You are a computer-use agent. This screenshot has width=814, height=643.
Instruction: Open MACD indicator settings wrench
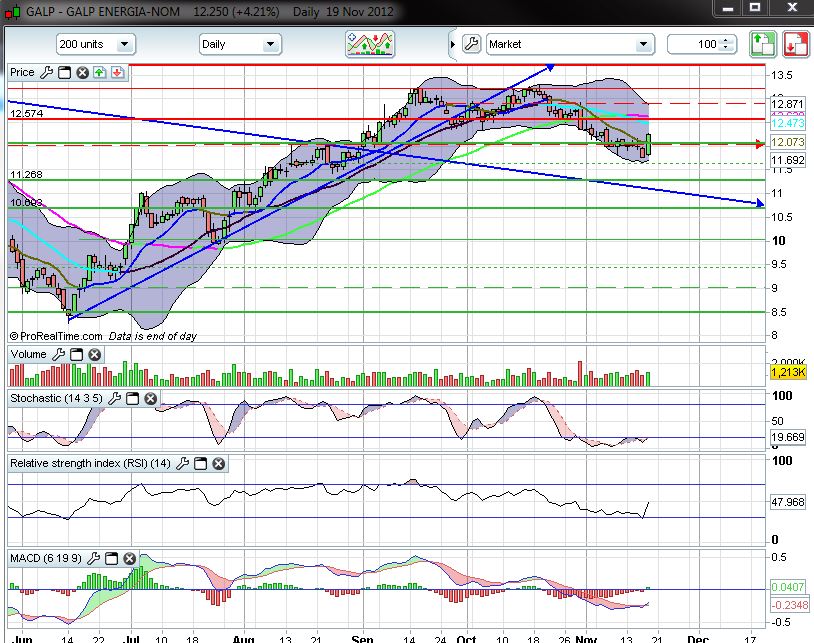pyautogui.click(x=93, y=558)
